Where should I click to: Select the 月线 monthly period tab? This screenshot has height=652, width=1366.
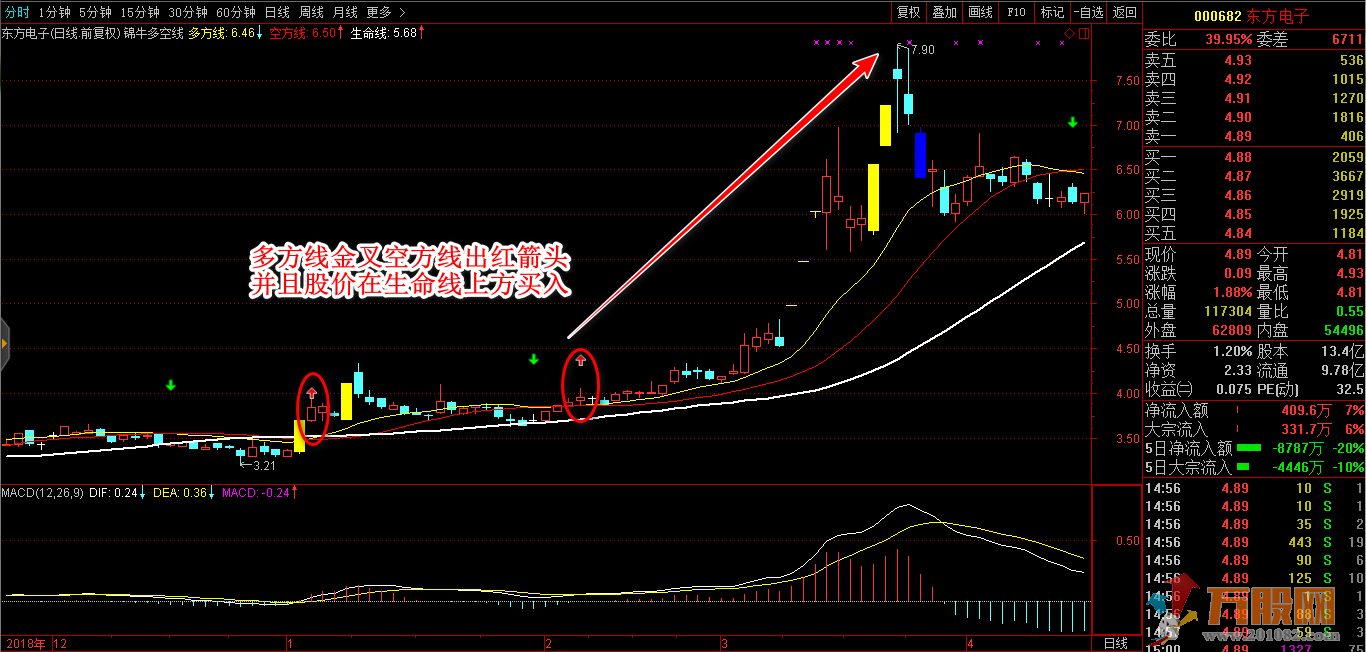tap(345, 12)
